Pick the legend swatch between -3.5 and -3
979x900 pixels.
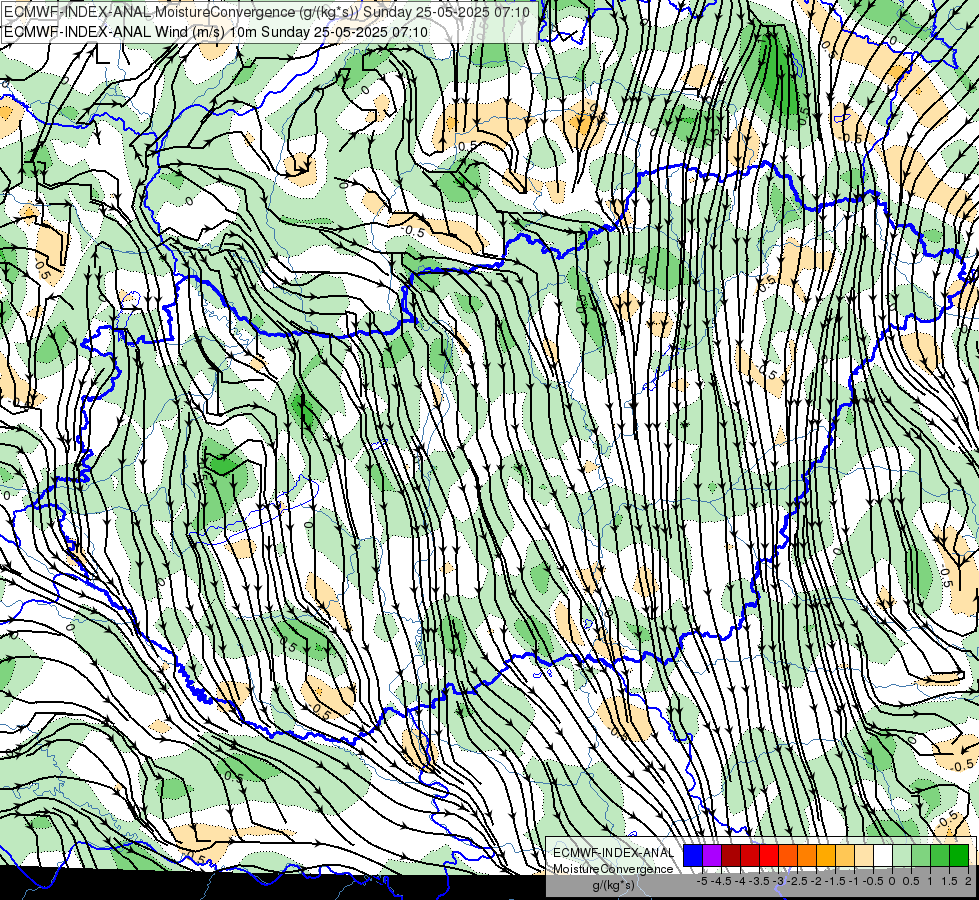pos(769,855)
